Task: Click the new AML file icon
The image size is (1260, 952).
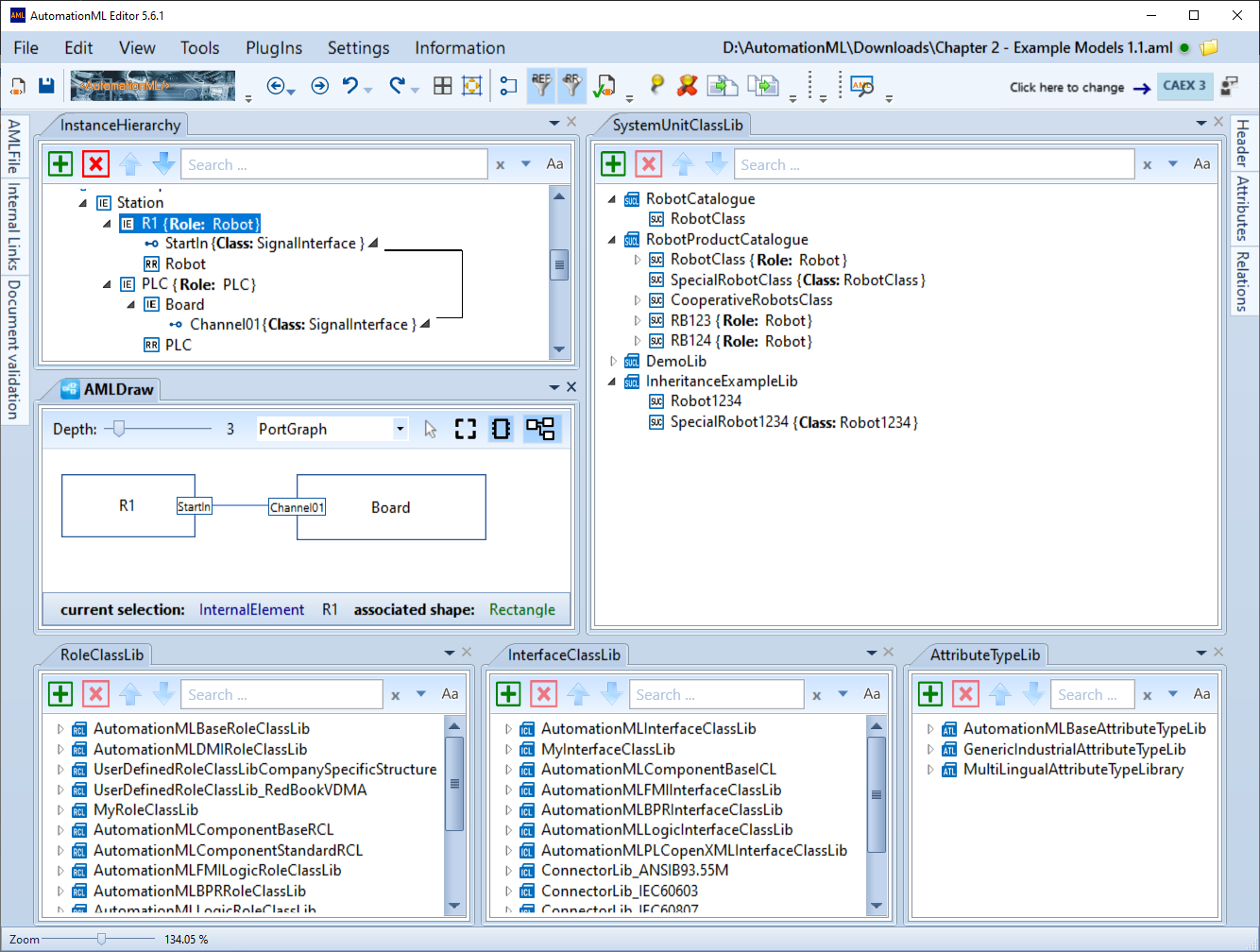Action: [x=18, y=86]
